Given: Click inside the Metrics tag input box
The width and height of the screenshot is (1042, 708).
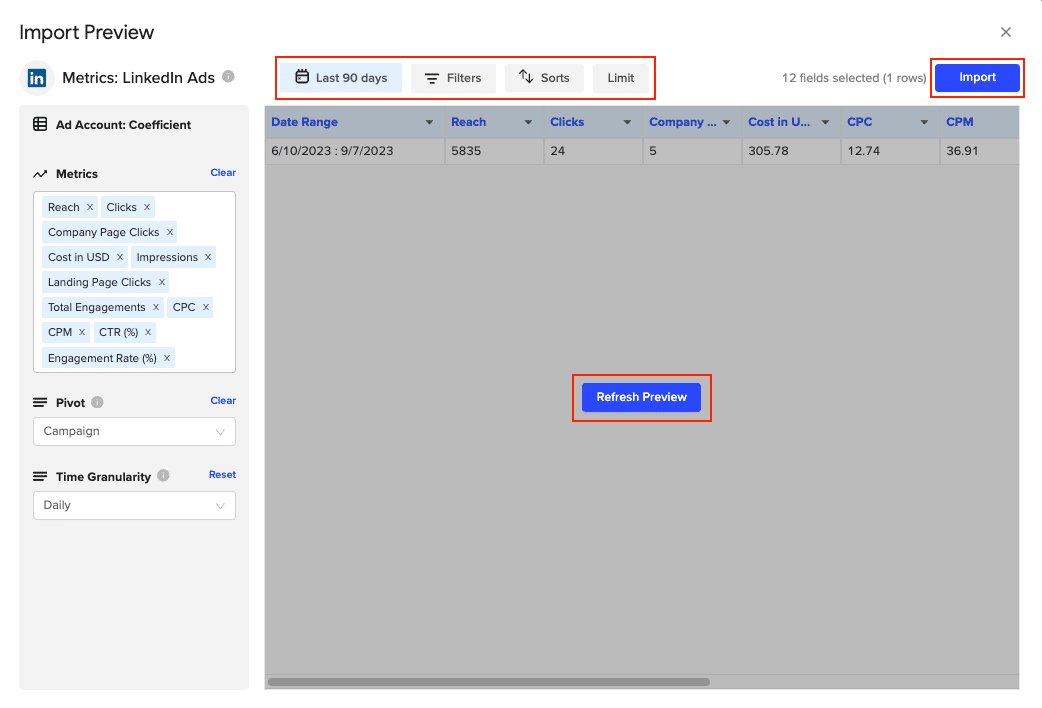Looking at the screenshot, I should pyautogui.click(x=134, y=282).
